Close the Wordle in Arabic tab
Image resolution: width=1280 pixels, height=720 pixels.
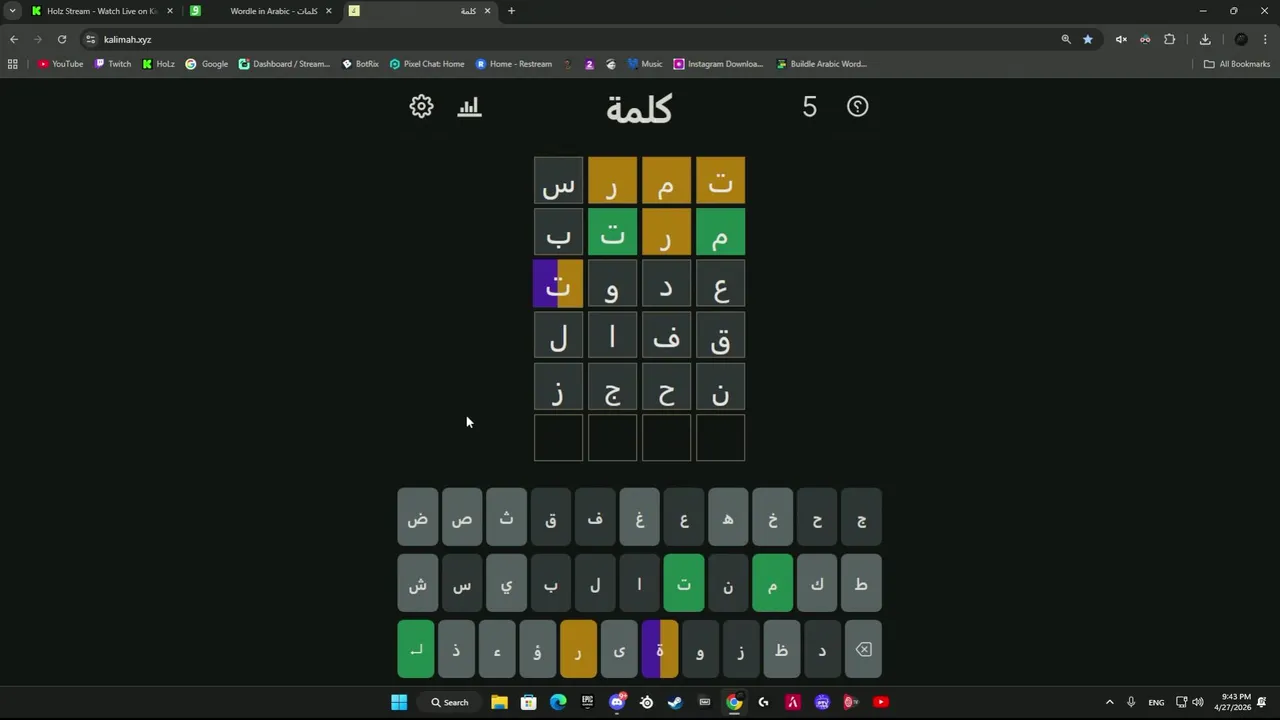[x=328, y=11]
